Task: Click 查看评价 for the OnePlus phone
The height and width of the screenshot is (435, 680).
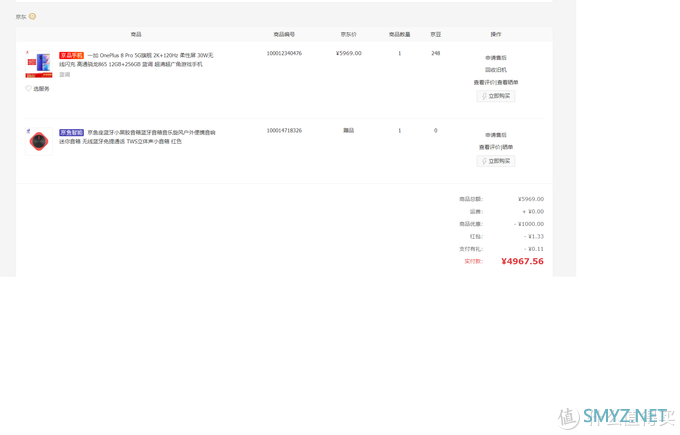Action: pos(484,82)
